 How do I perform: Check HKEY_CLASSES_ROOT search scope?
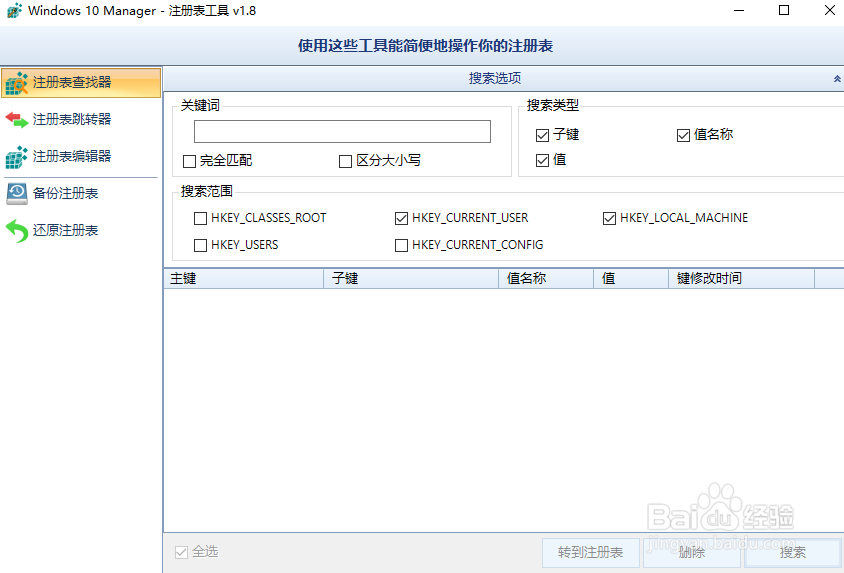pyautogui.click(x=200, y=218)
